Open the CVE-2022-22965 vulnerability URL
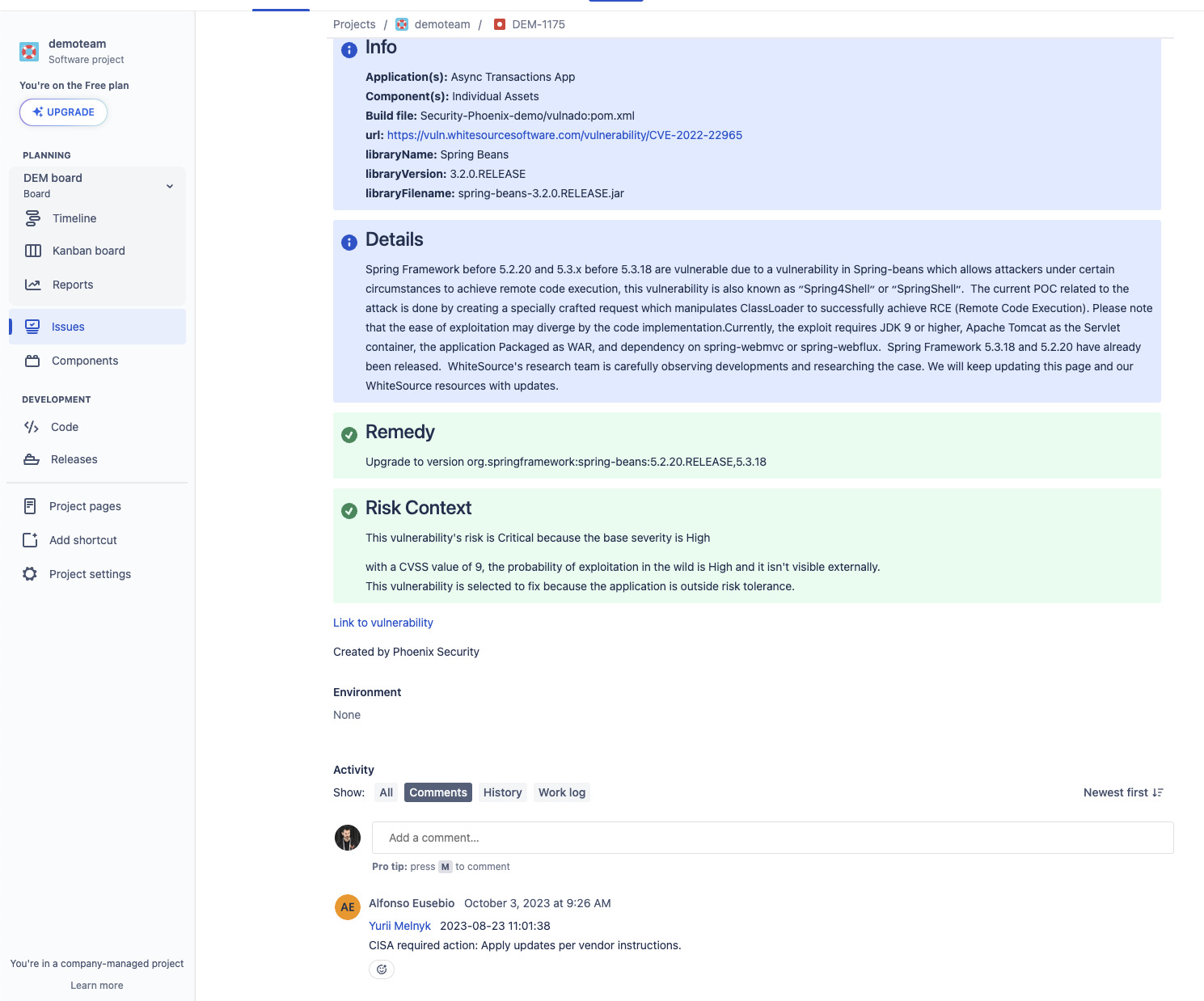Viewport: 1204px width, 1001px height. [x=564, y=135]
